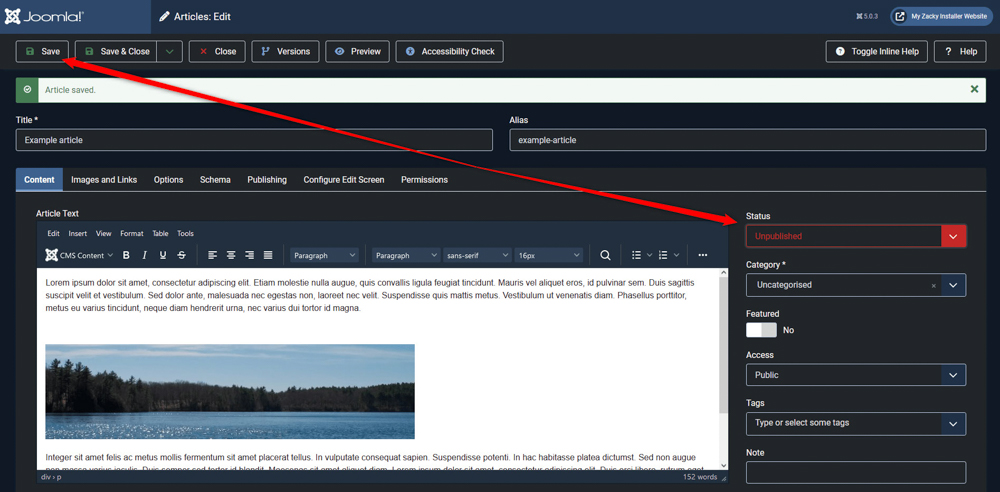
Task: Expand the Save & Close options arrow
Action: click(170, 52)
